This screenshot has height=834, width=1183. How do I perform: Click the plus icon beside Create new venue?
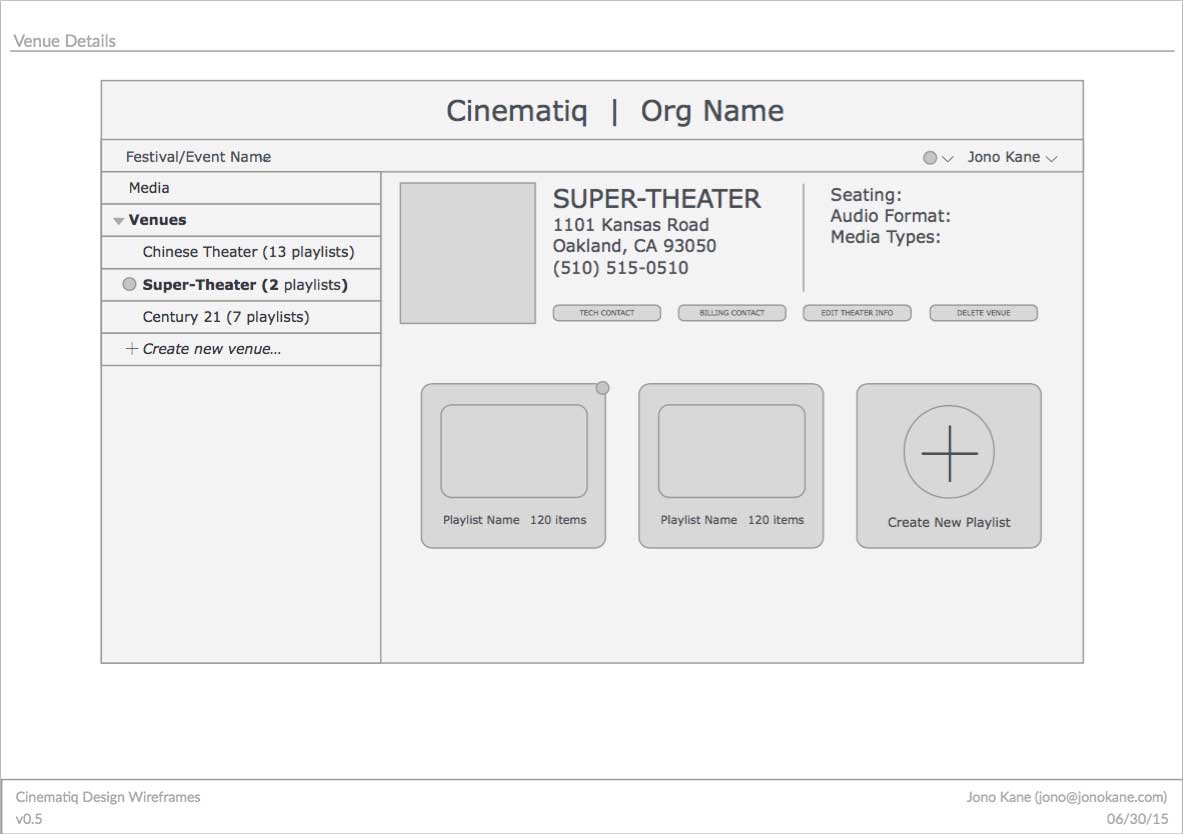[131, 349]
